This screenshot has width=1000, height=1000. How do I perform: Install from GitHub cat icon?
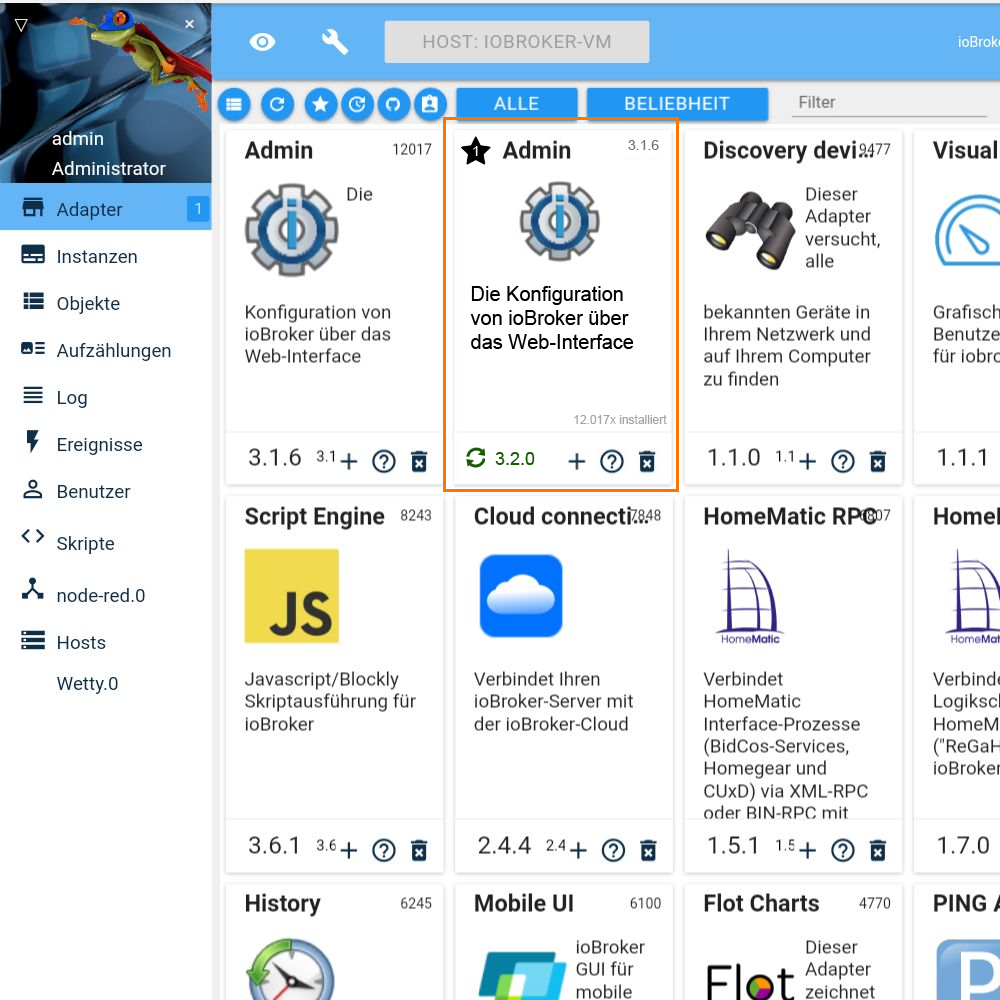[393, 104]
